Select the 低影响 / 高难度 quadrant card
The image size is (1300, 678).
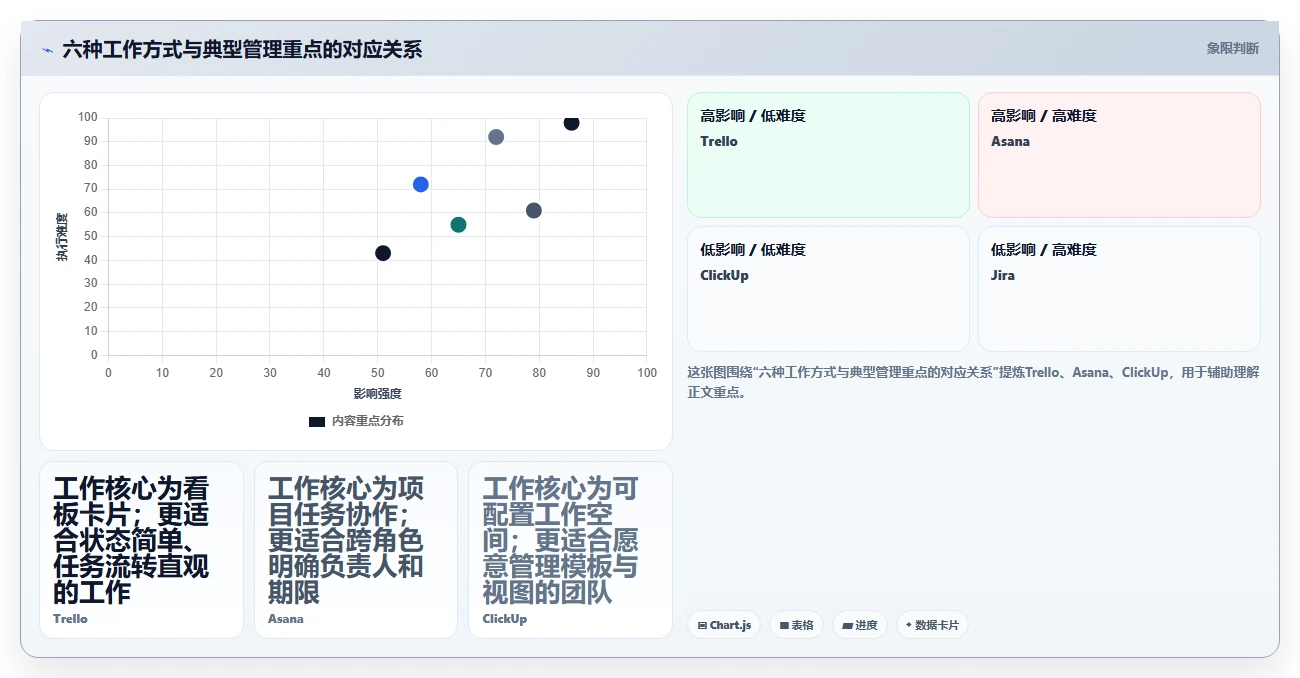[x=1119, y=289]
